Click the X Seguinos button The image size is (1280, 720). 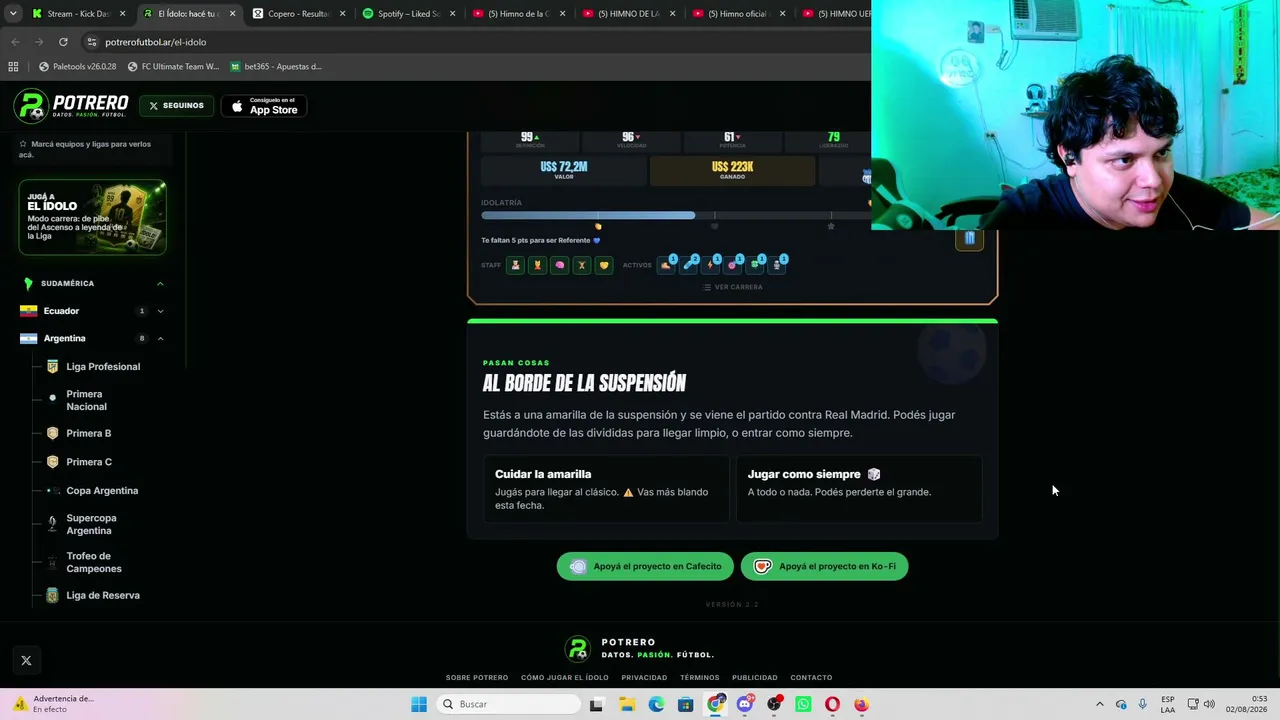pyautogui.click(x=176, y=105)
